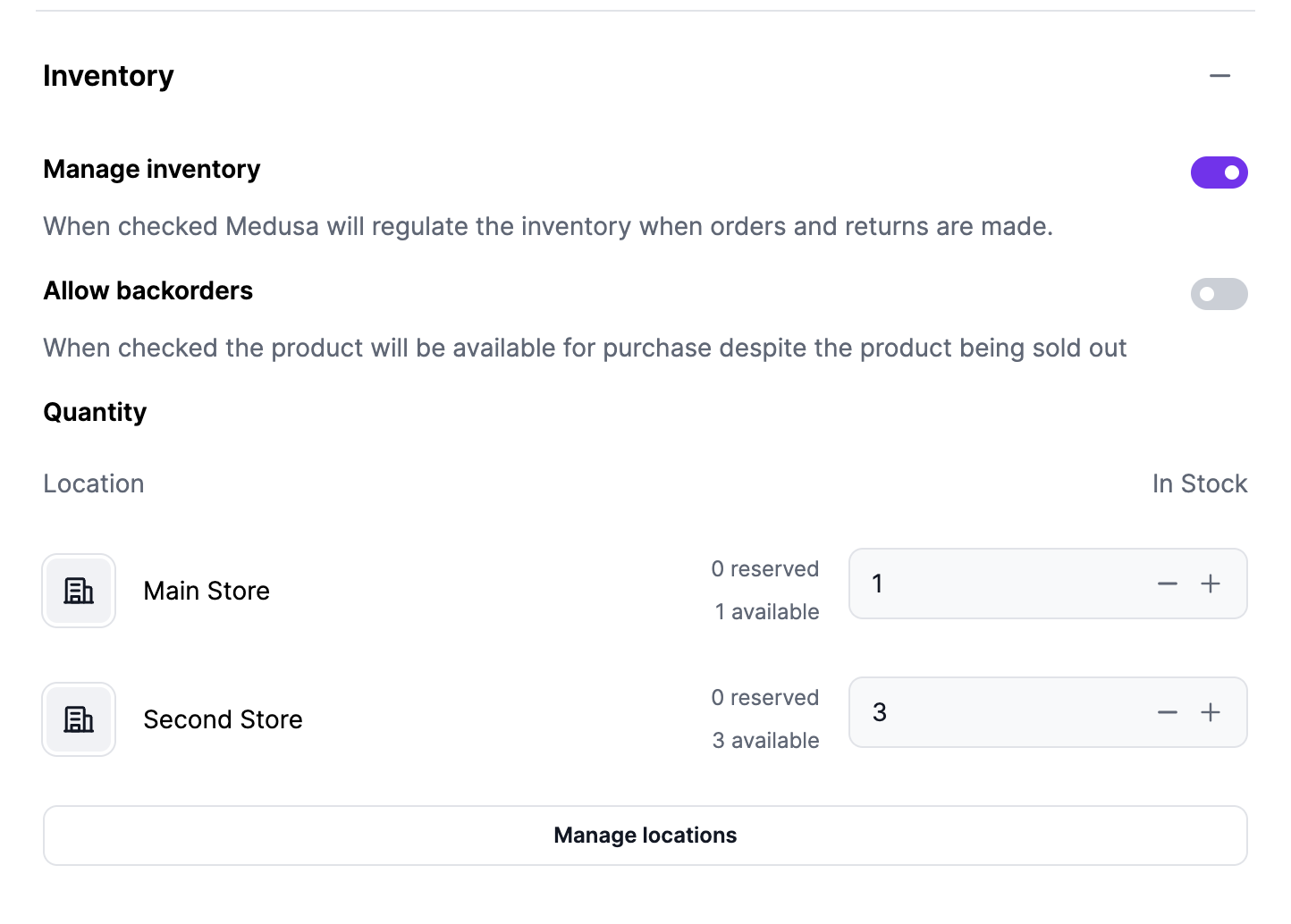
Task: Click the minus to hide Inventory details
Action: pos(1219,76)
